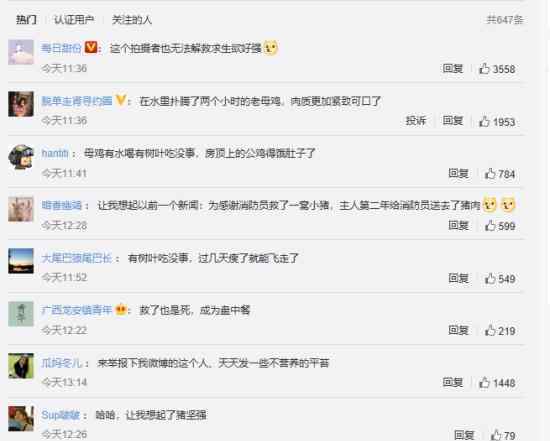Screen dimensions: 550x441
Task: Reply to the comment posted at 12:28
Action: click(x=458, y=226)
